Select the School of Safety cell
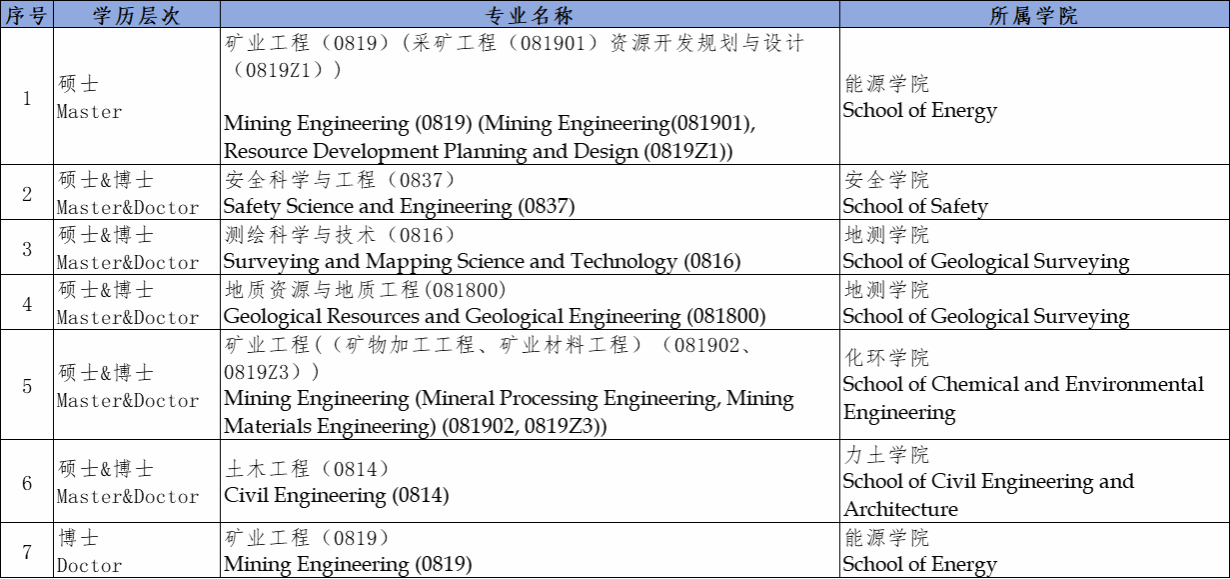1230x579 pixels. point(914,207)
